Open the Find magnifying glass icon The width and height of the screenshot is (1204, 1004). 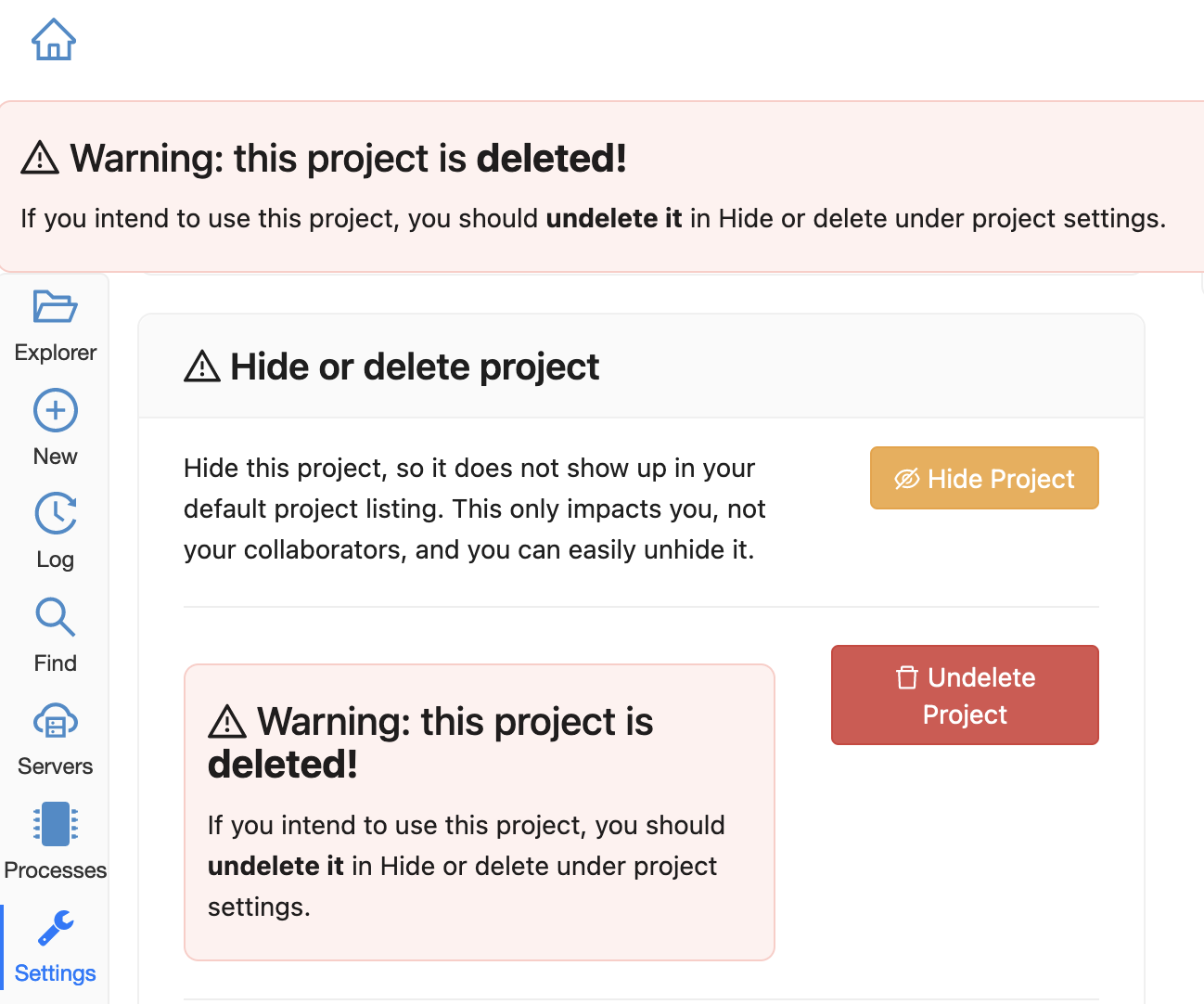click(56, 617)
